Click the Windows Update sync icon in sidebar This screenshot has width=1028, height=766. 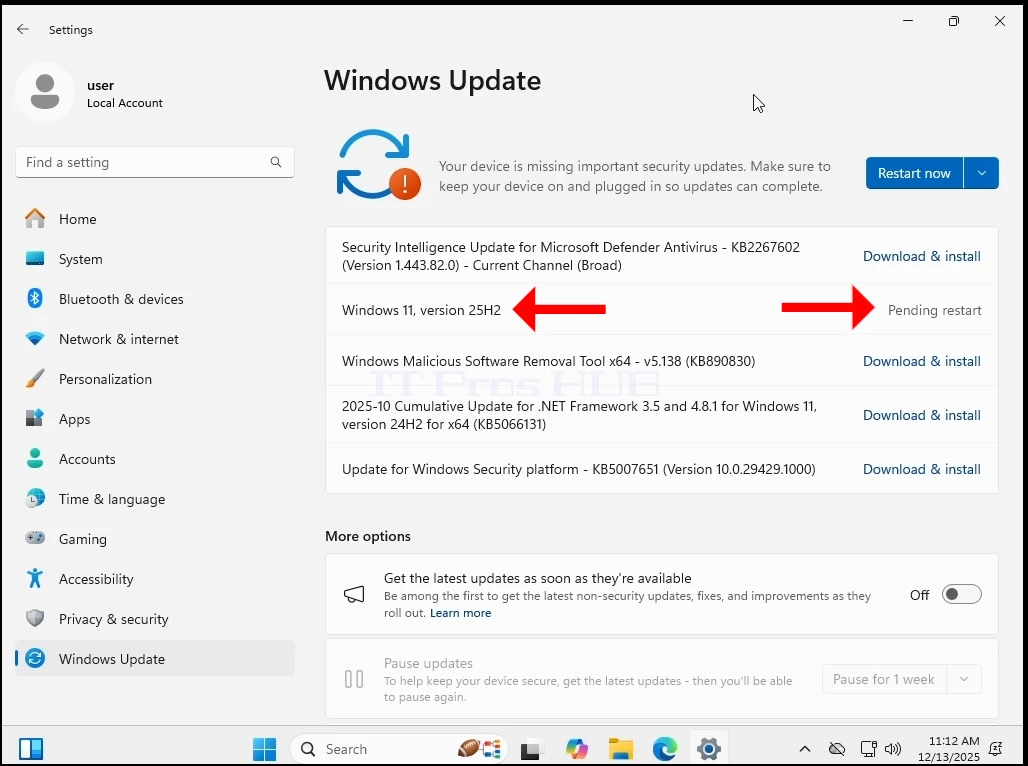[35, 659]
